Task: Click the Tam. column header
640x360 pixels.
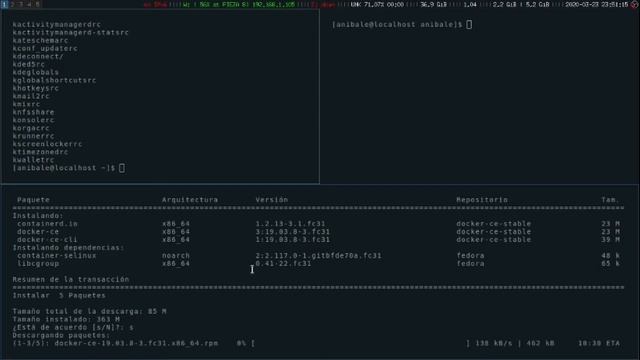Action: pos(611,200)
